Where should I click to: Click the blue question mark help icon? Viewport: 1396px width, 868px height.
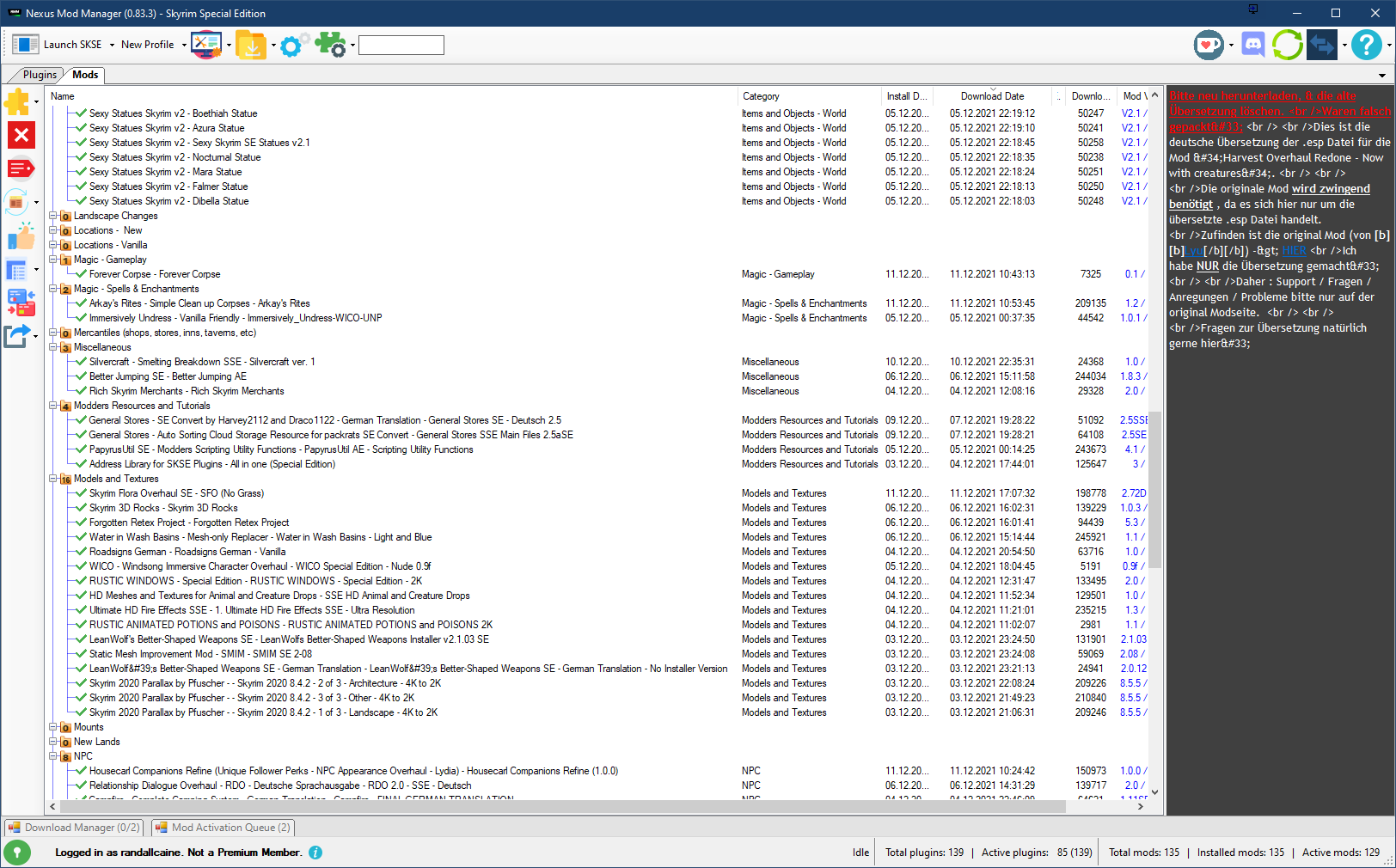1365,45
